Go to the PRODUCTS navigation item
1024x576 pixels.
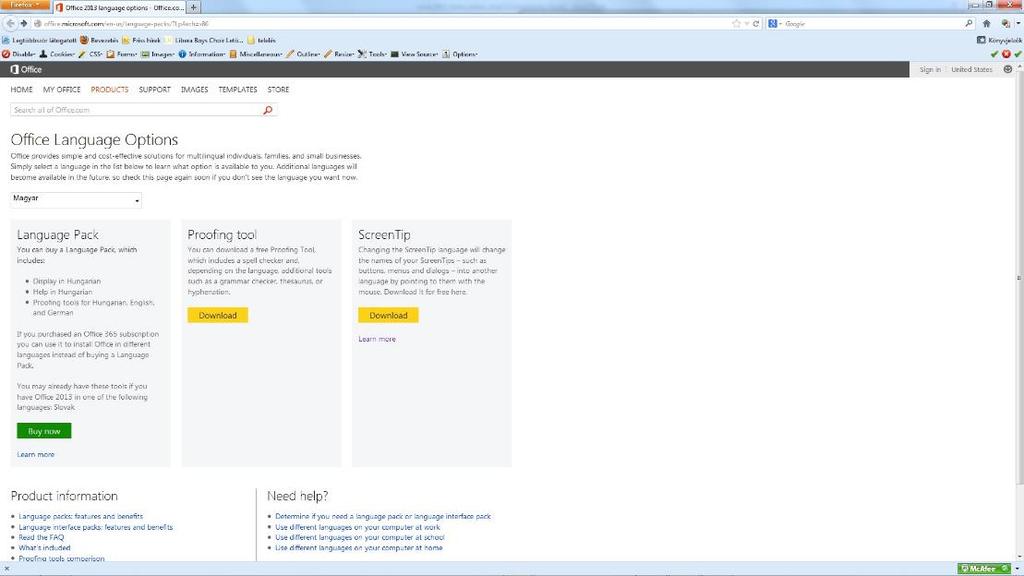pos(110,89)
